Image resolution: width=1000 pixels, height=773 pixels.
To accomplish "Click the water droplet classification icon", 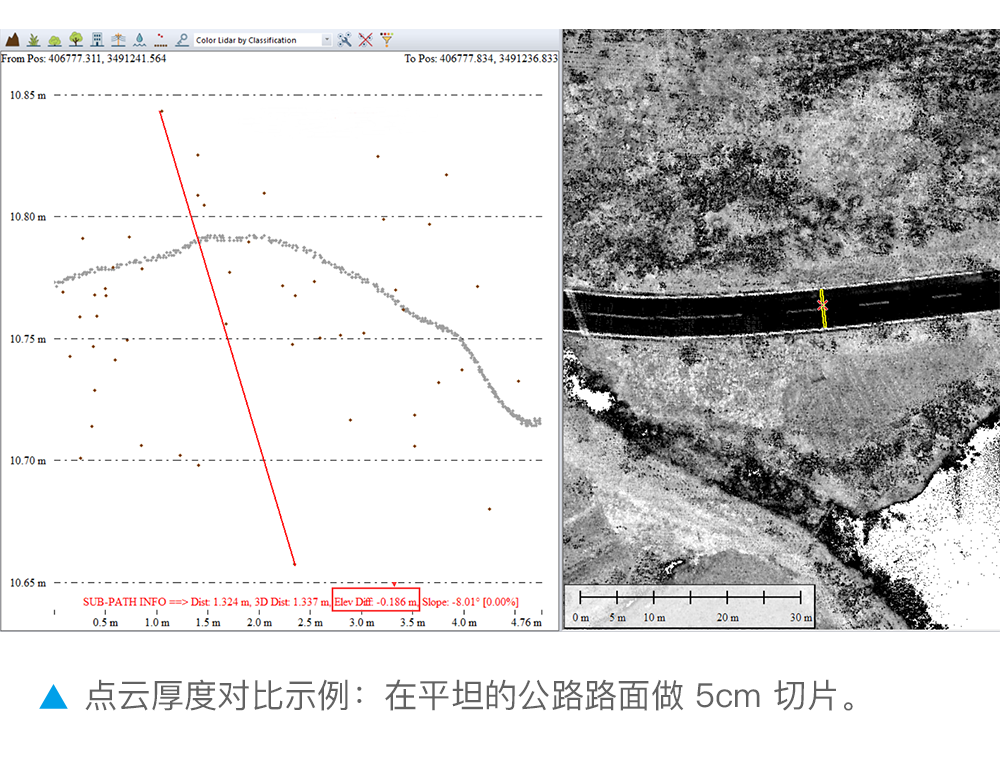I will pyautogui.click(x=139, y=40).
